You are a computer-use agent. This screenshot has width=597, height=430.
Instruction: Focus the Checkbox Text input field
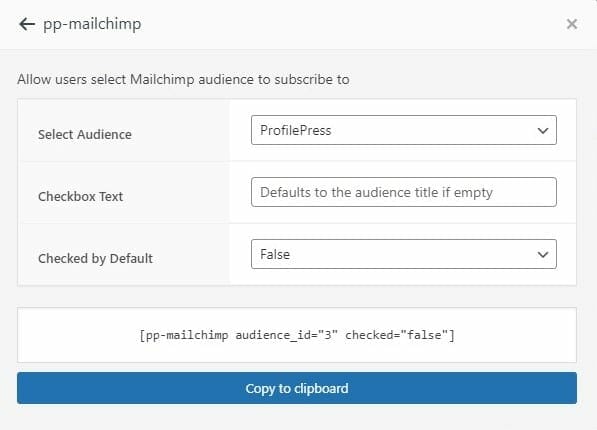pos(404,192)
